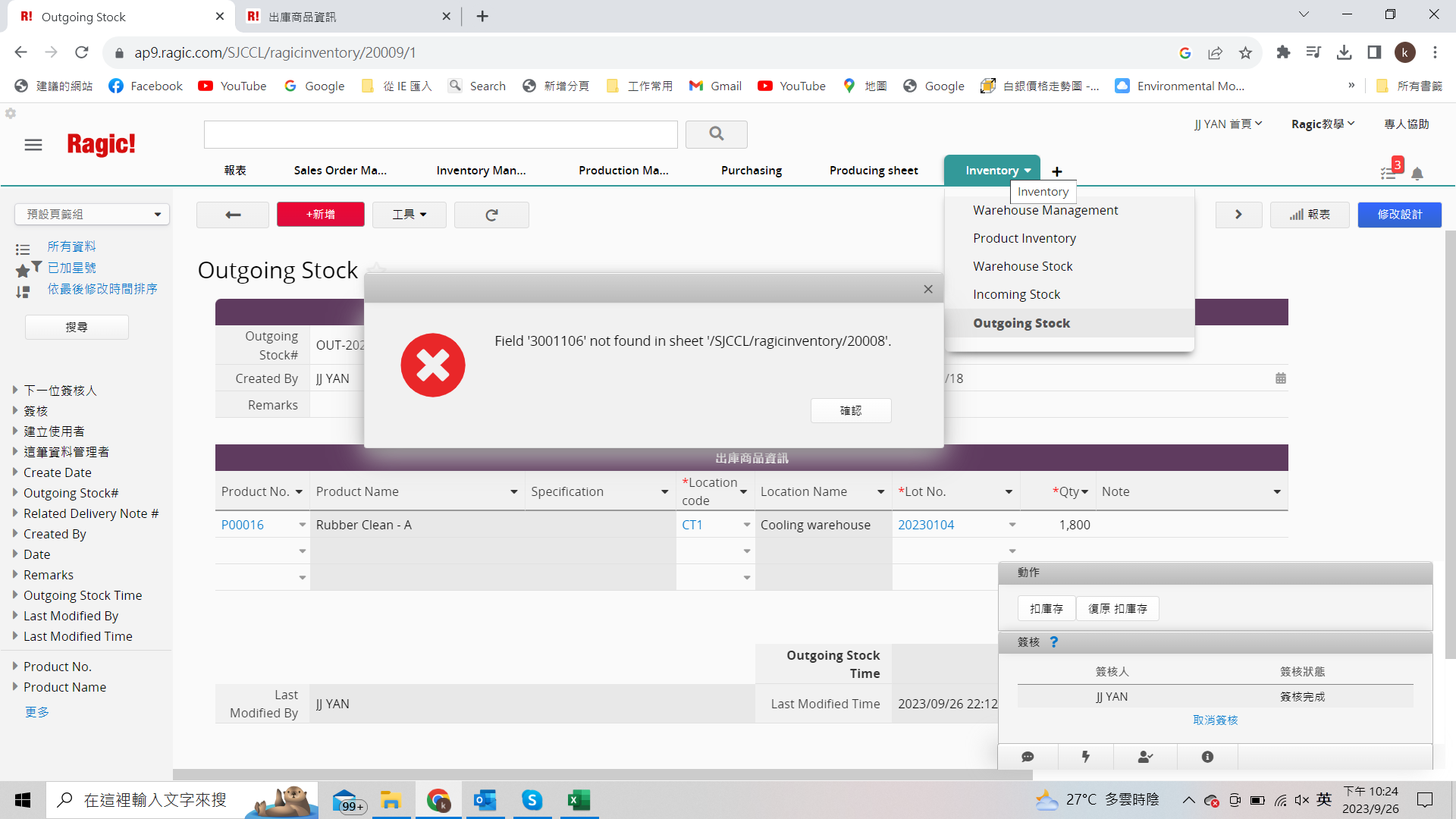Click the lightning bolt actions icon

click(1085, 757)
